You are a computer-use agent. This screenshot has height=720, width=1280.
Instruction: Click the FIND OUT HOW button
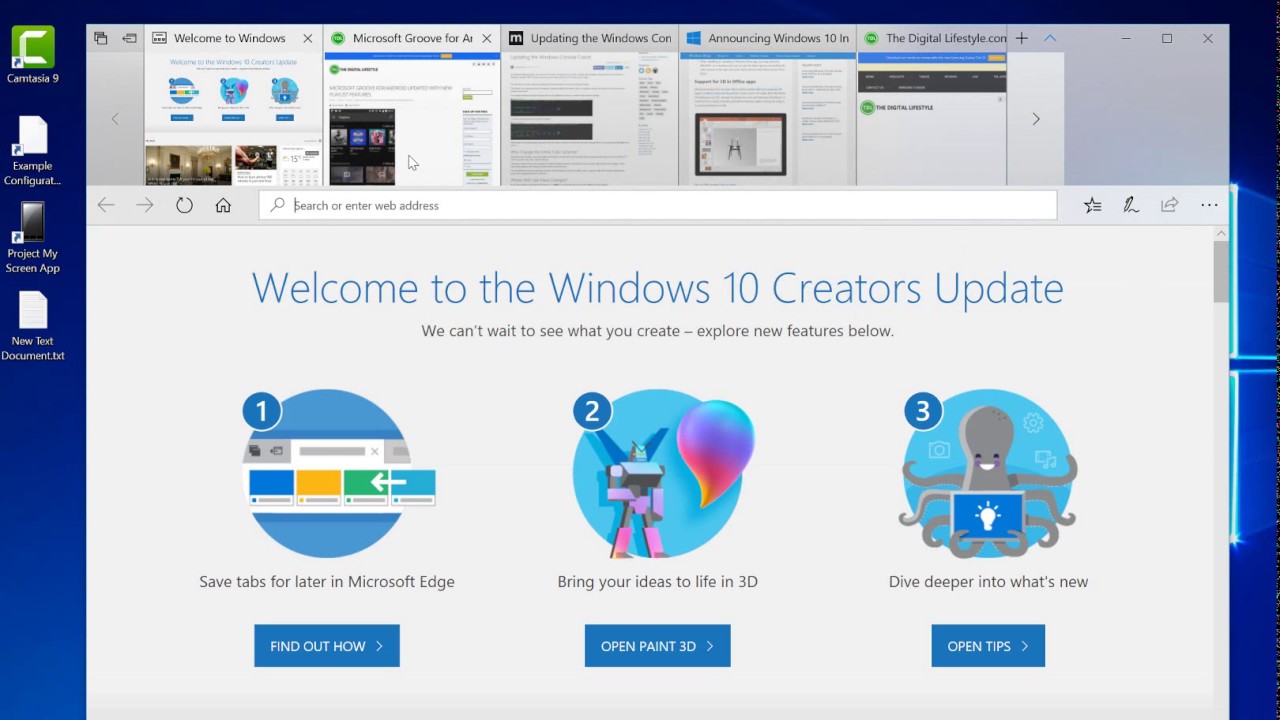click(x=327, y=646)
